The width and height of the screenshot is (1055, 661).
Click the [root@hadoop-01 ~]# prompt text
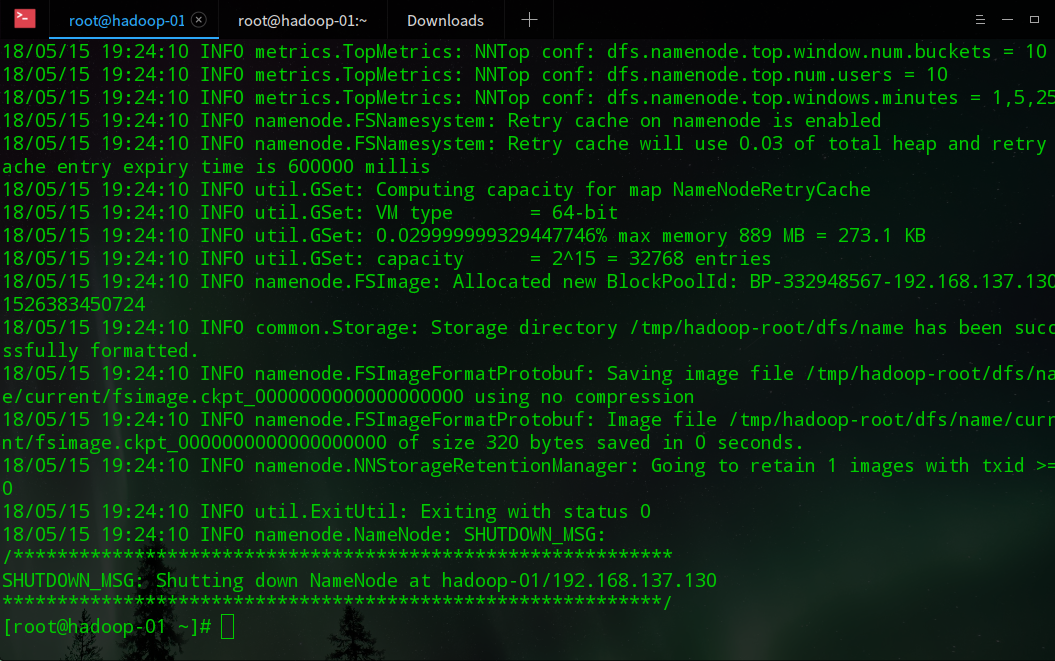(x=107, y=627)
